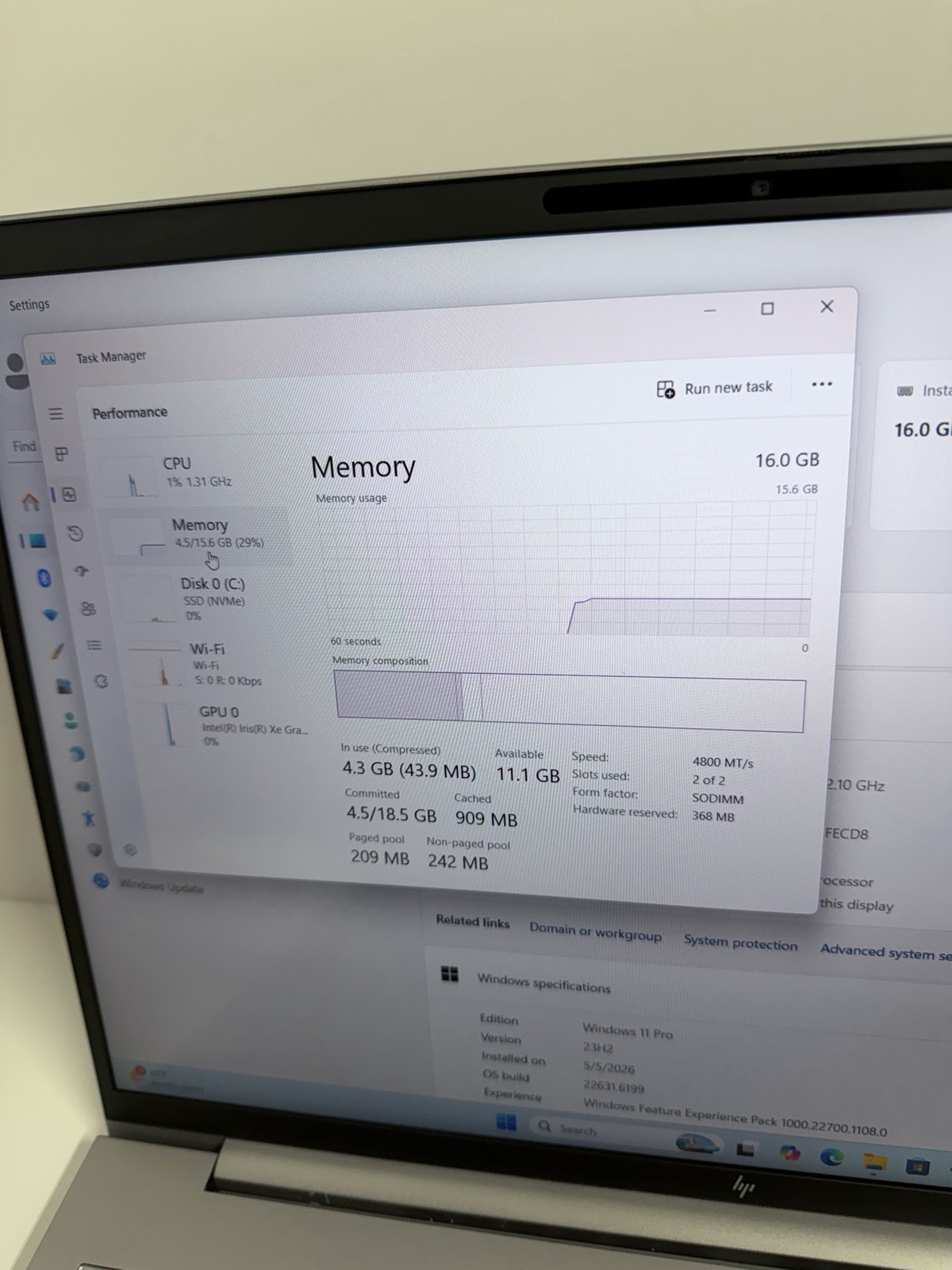Click the 368 MB hardware reserved value

(713, 816)
